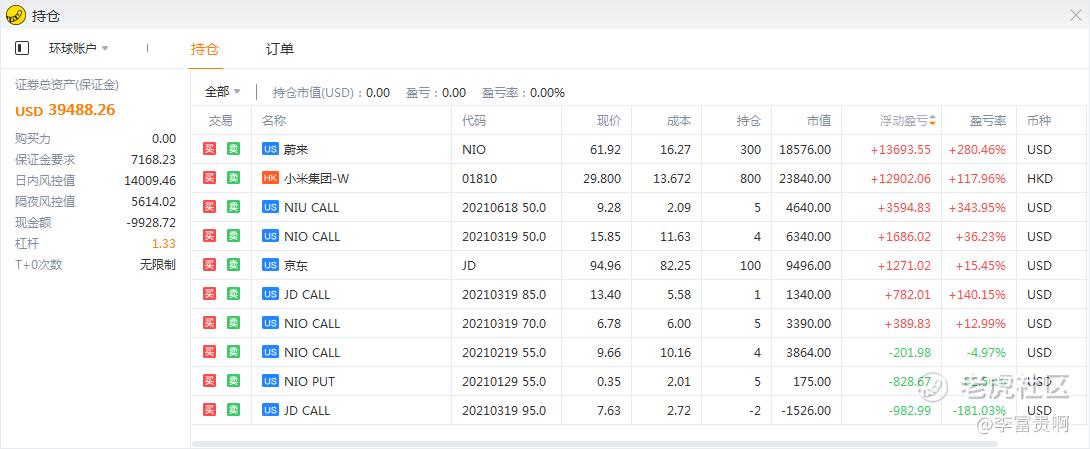
Task: Click sell icon for NIO CALL 20210219 55.0
Action: [234, 352]
